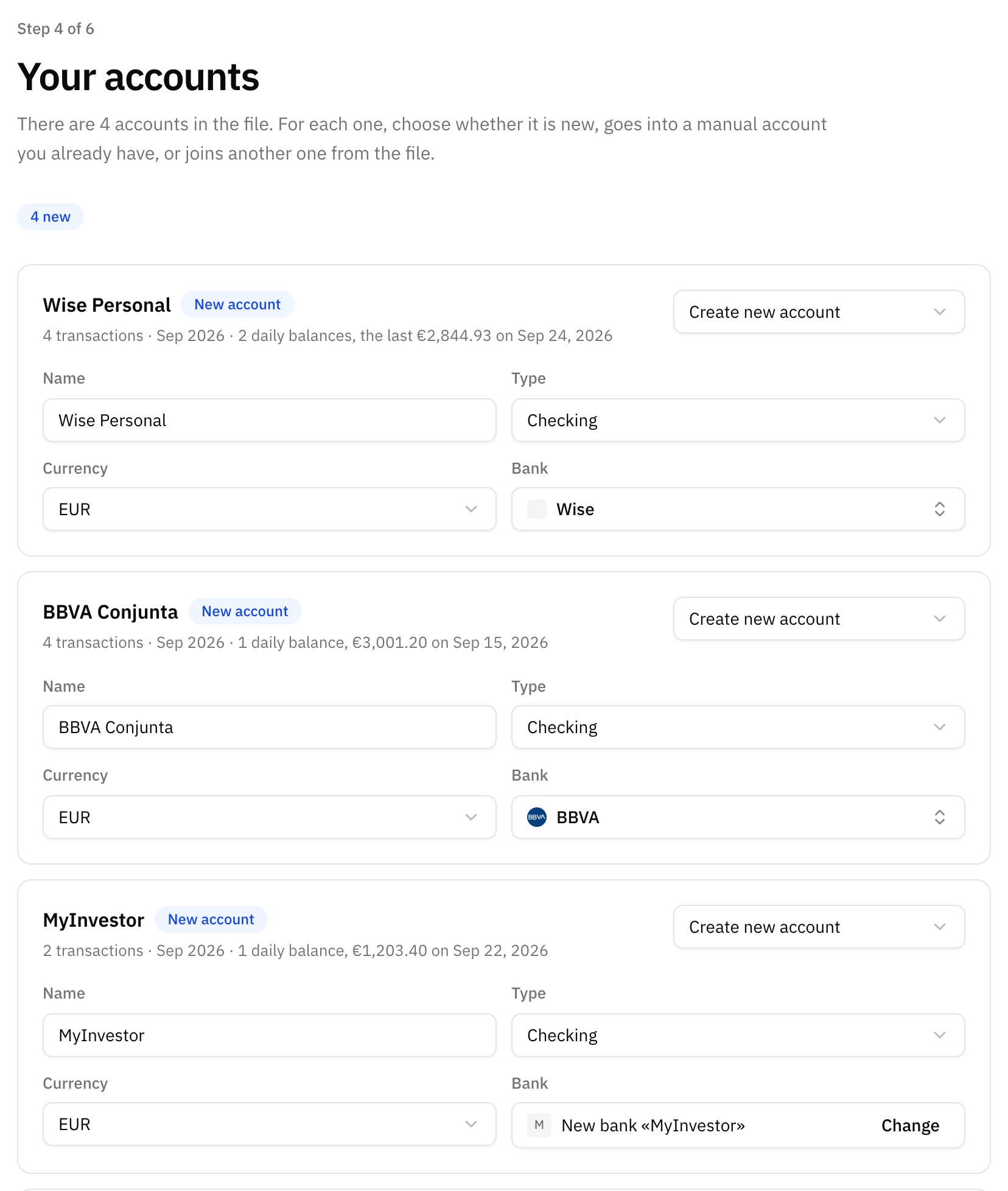Open MyInvestor 'Create new account' dropdown
Viewport: 1008px width, 1191px height.
pos(819,927)
